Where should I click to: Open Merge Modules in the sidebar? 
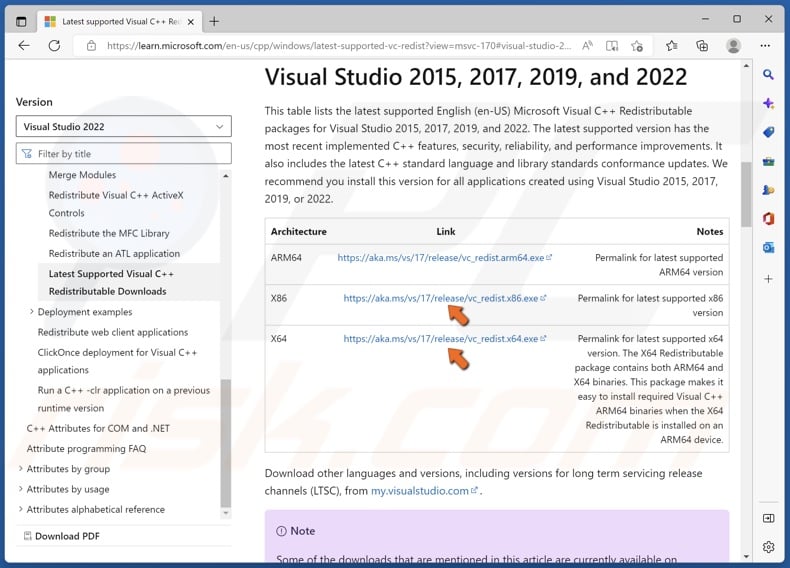pyautogui.click(x=82, y=175)
